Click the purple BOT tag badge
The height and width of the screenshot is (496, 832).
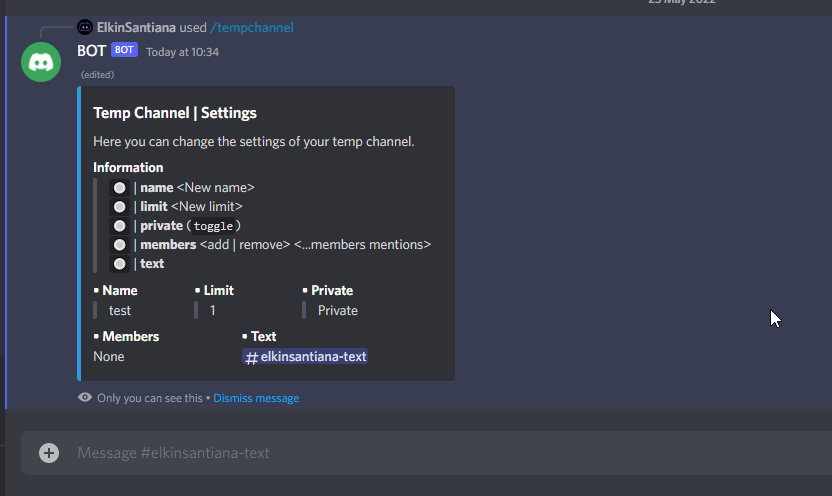pos(124,50)
